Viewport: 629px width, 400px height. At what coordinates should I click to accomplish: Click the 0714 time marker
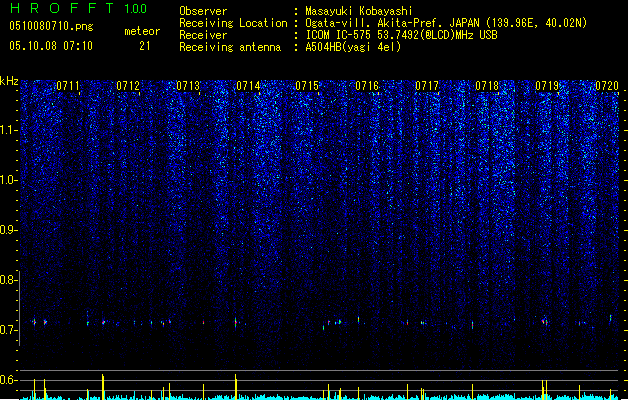248,86
